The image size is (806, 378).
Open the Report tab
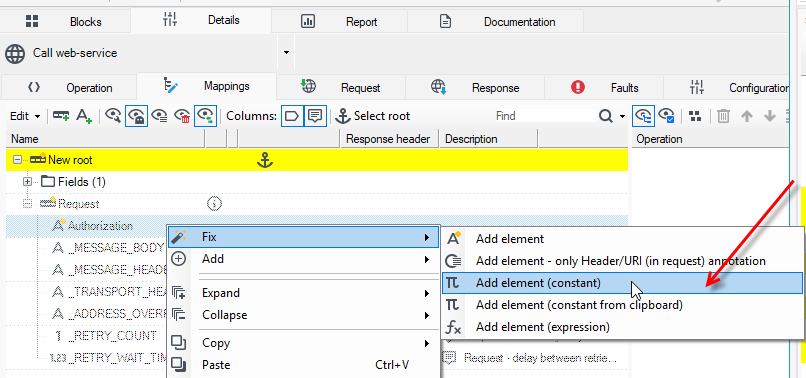tap(339, 22)
